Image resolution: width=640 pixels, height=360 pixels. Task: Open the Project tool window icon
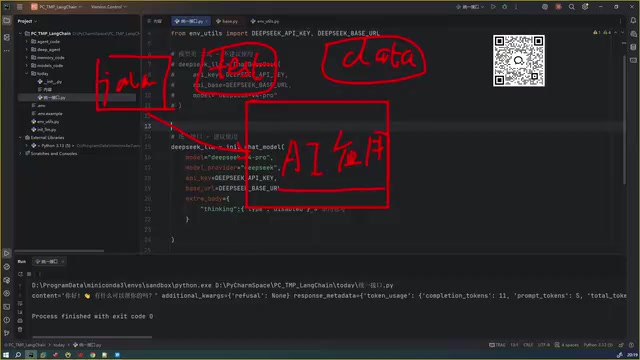(7, 21)
